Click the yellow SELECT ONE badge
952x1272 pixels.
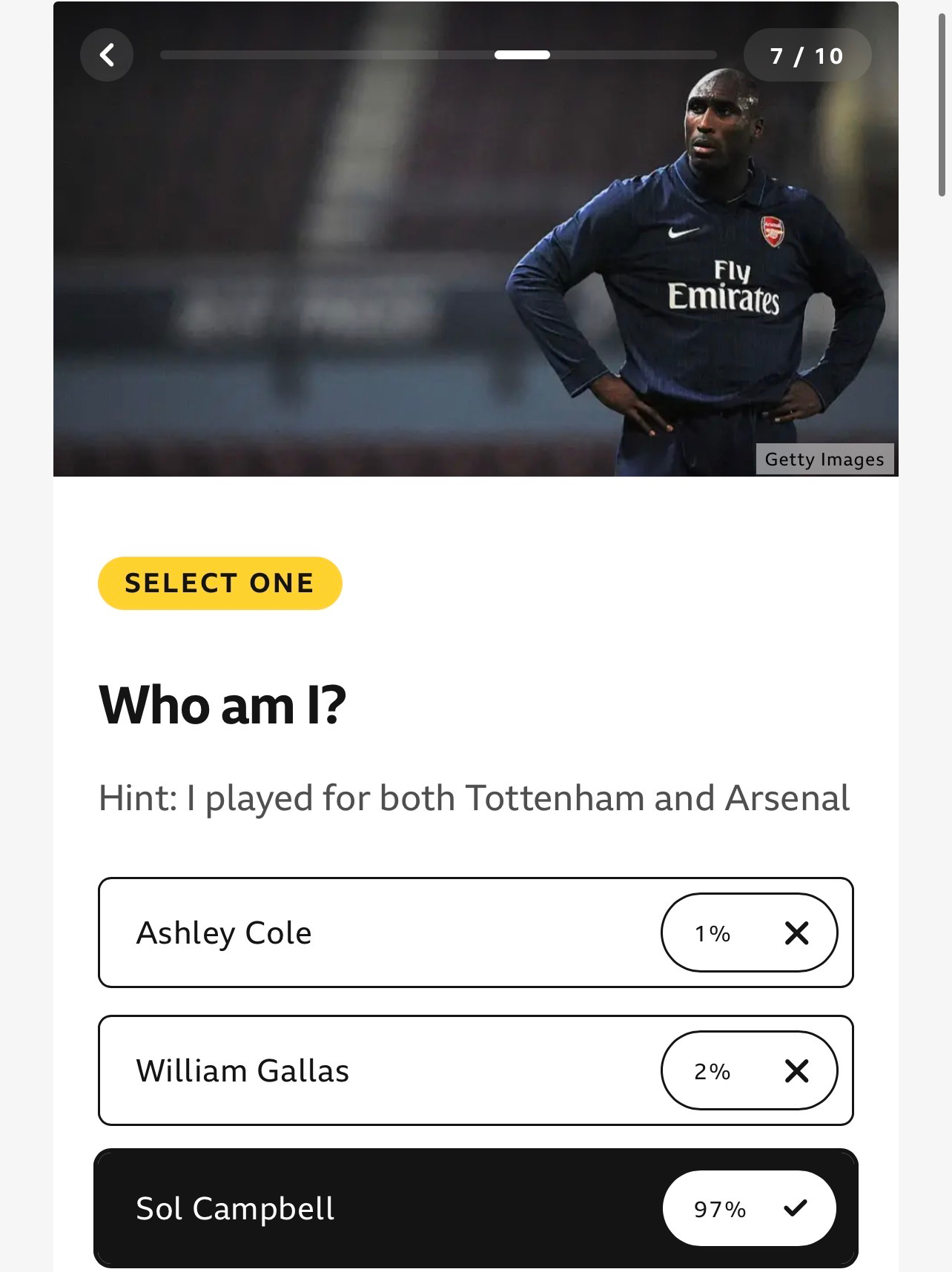pyautogui.click(x=219, y=583)
